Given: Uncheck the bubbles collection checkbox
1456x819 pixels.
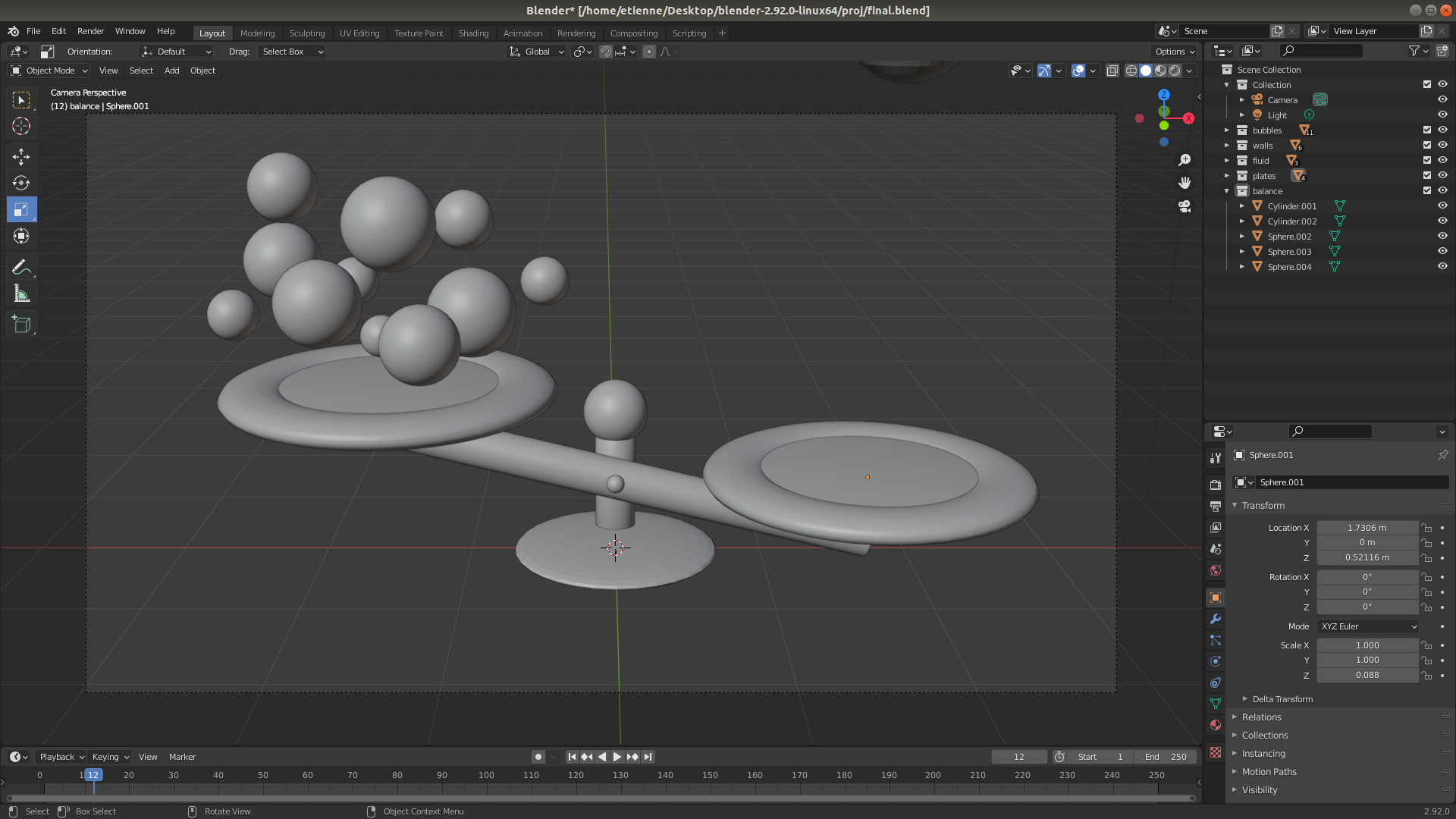Looking at the screenshot, I should tap(1426, 130).
